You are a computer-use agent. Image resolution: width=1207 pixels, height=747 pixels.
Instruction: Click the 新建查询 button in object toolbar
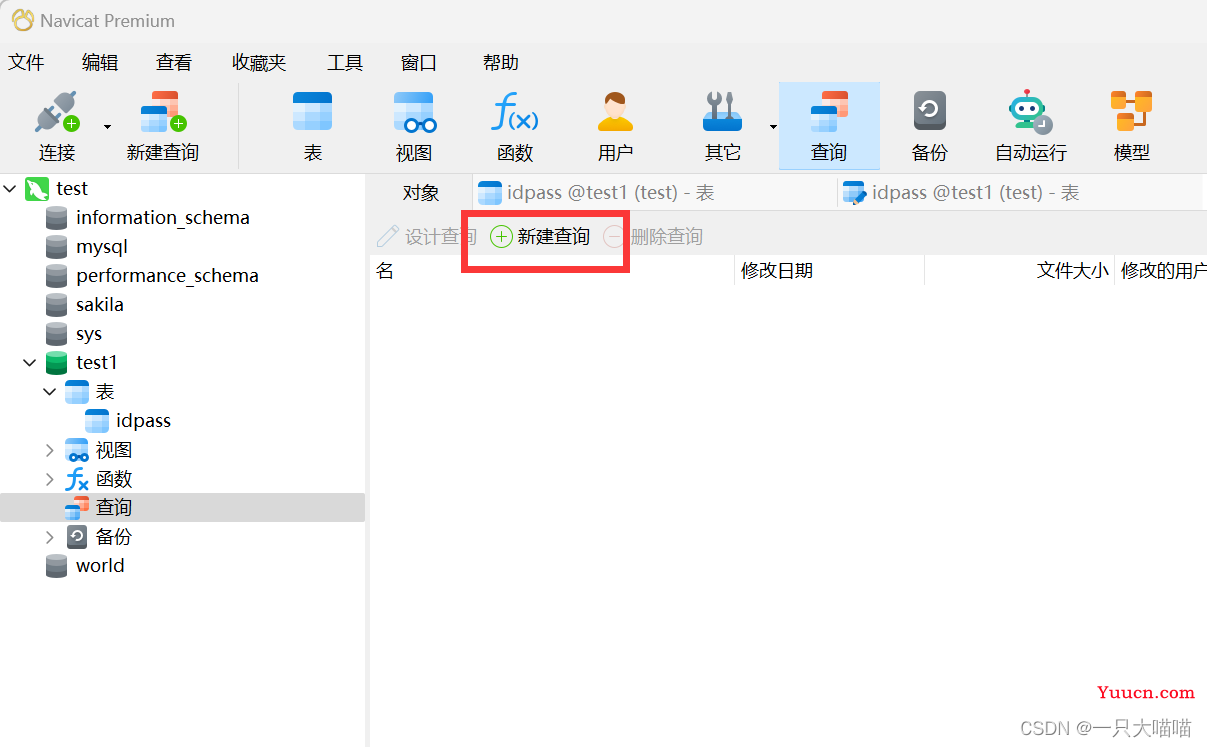click(540, 237)
